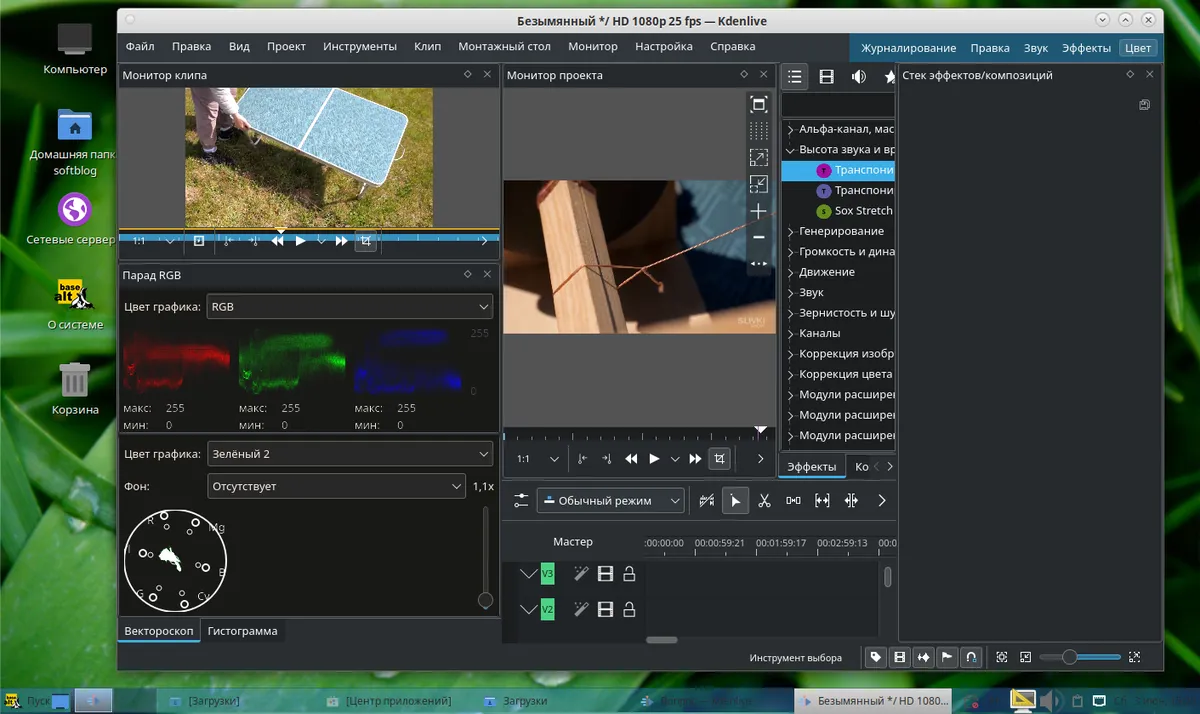Open effects wand on track V2

(581, 609)
